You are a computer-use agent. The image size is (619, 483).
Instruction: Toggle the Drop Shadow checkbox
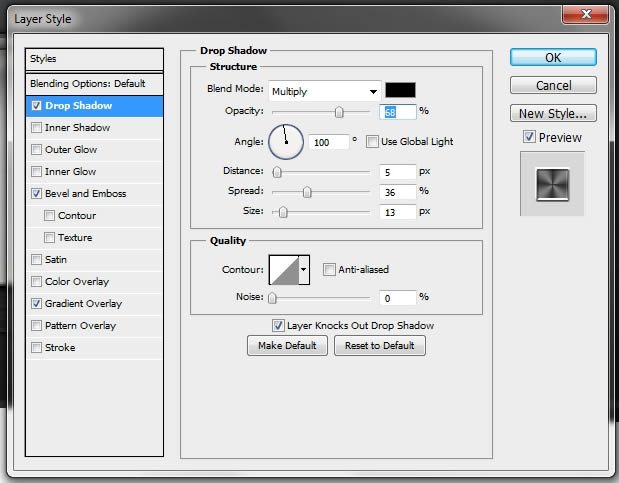coord(36,105)
